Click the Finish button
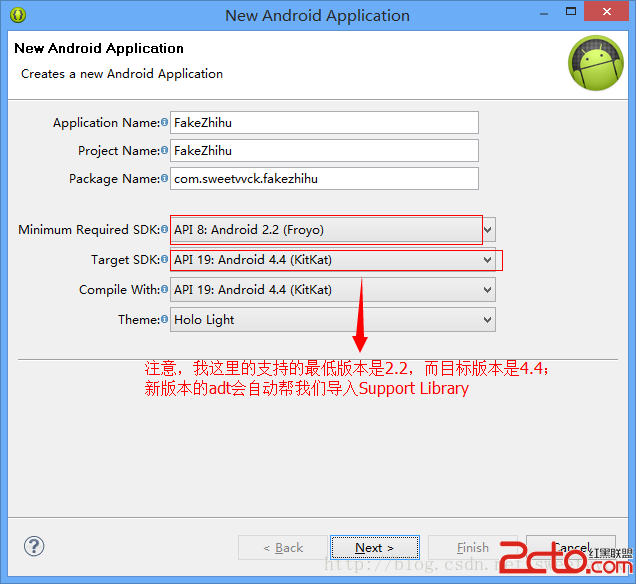The width and height of the screenshot is (636, 584). pos(473,548)
